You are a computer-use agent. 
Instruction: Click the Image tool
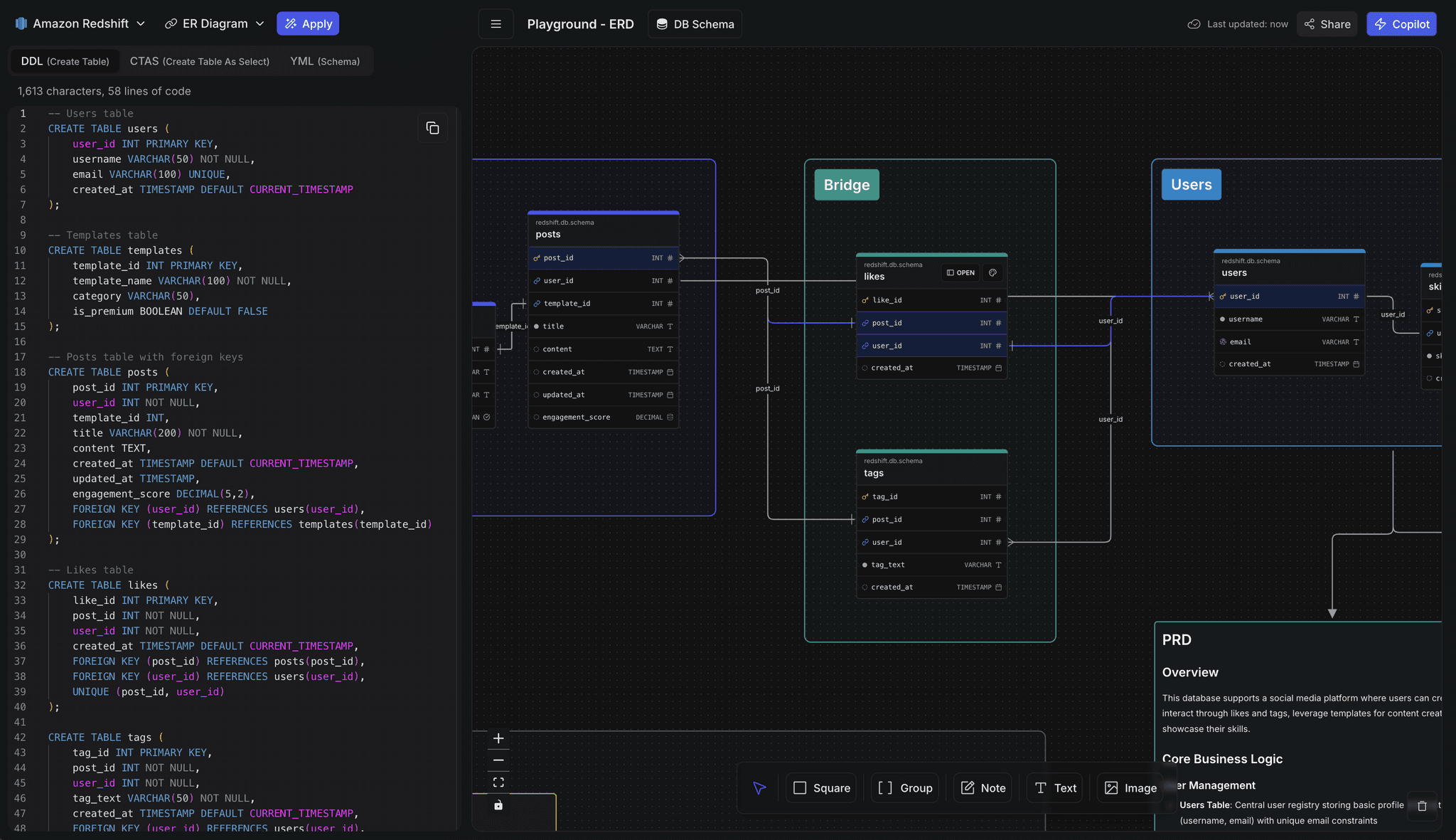coord(1130,787)
